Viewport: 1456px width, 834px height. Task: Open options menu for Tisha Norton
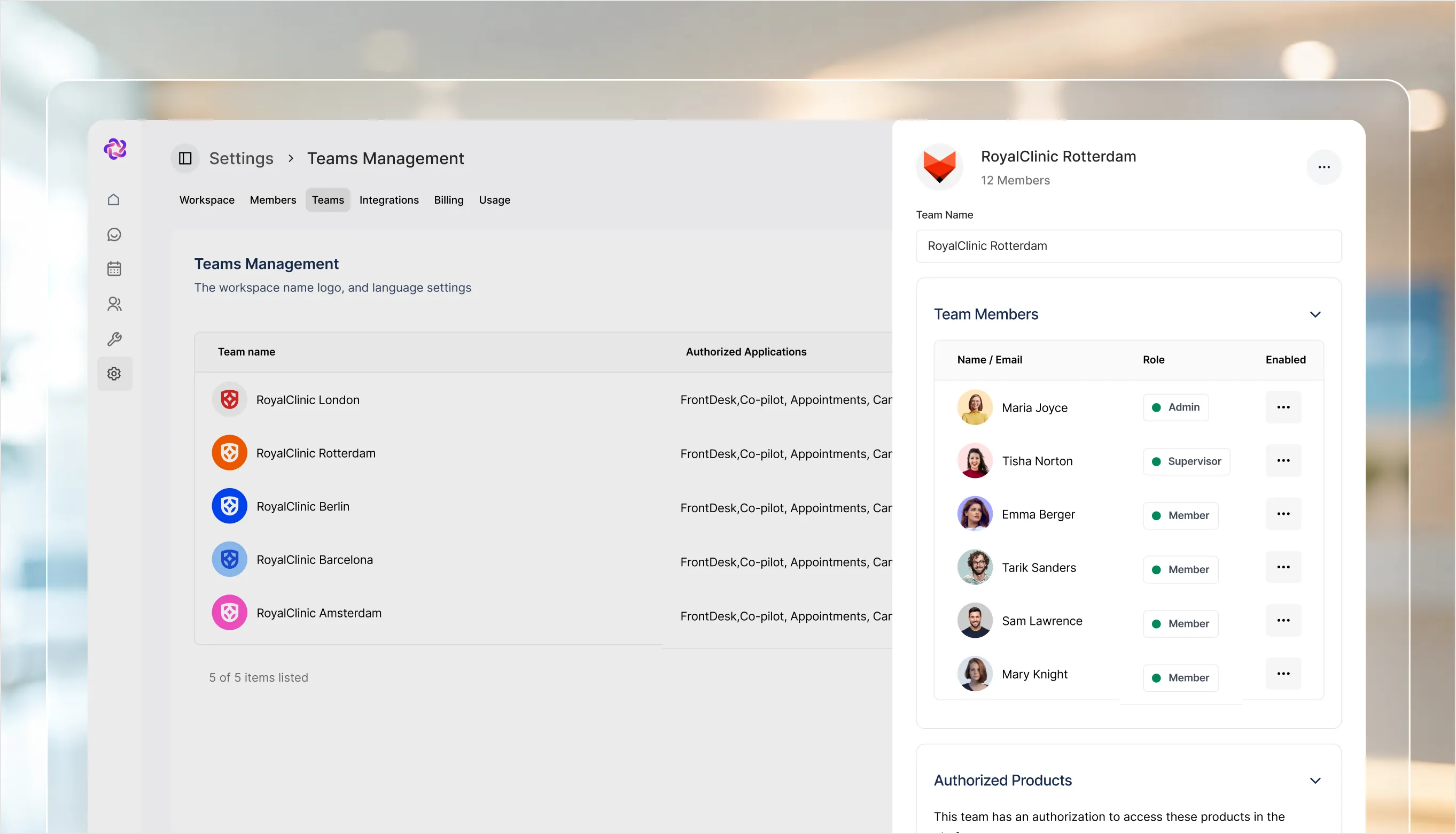point(1283,460)
